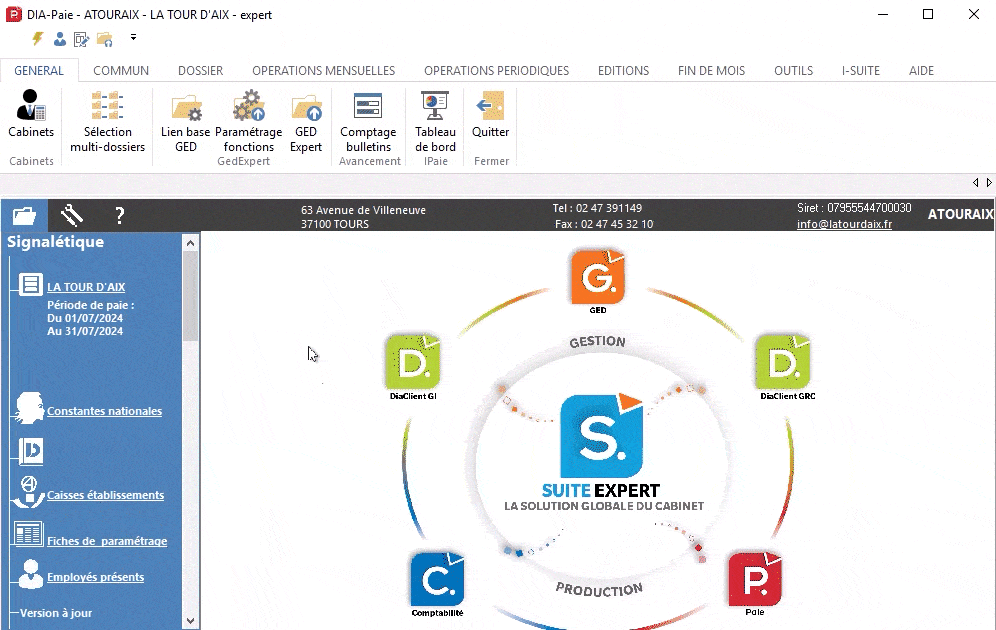Open Caisses établissements link

coord(105,495)
